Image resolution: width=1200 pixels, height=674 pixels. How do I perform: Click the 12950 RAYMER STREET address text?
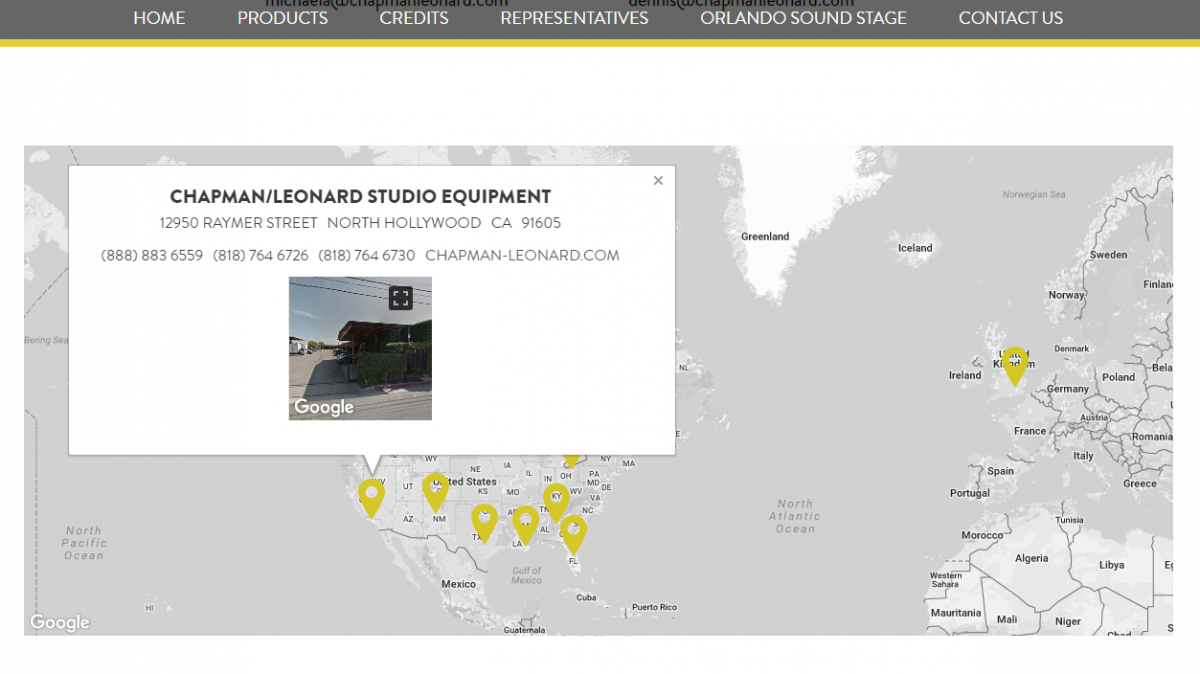pos(239,223)
